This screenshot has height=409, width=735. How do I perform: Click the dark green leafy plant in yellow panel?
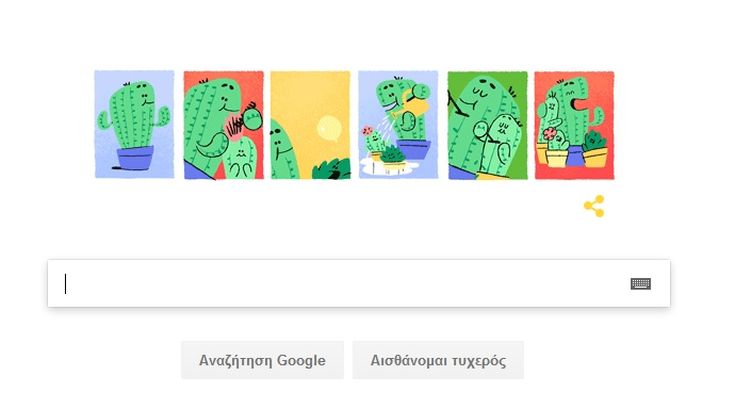332,169
